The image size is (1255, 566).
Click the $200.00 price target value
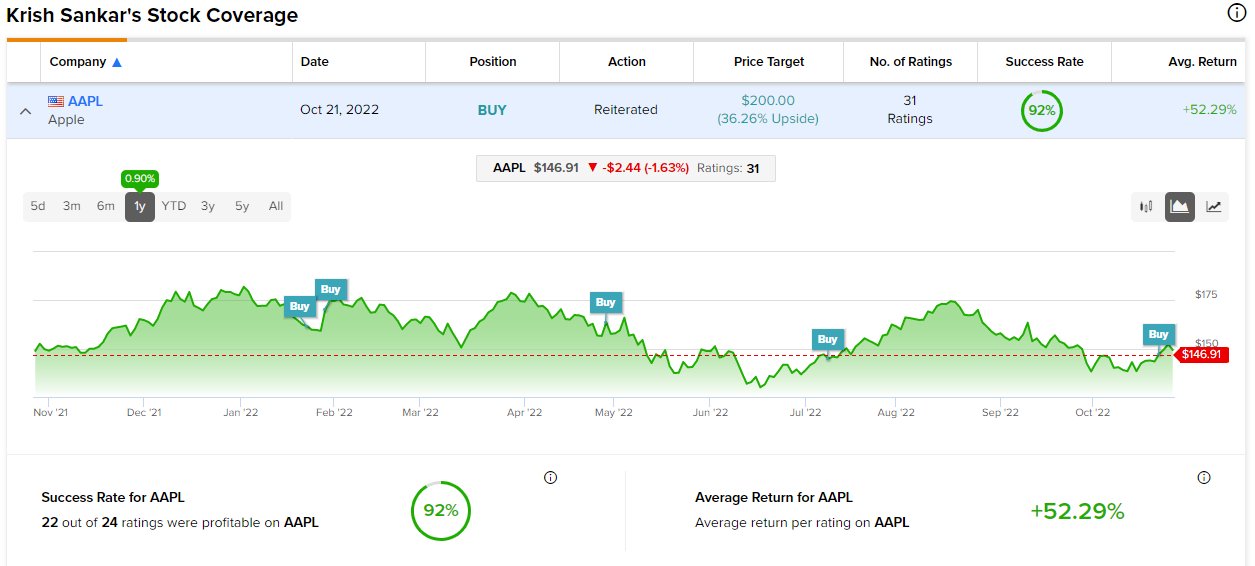point(768,101)
